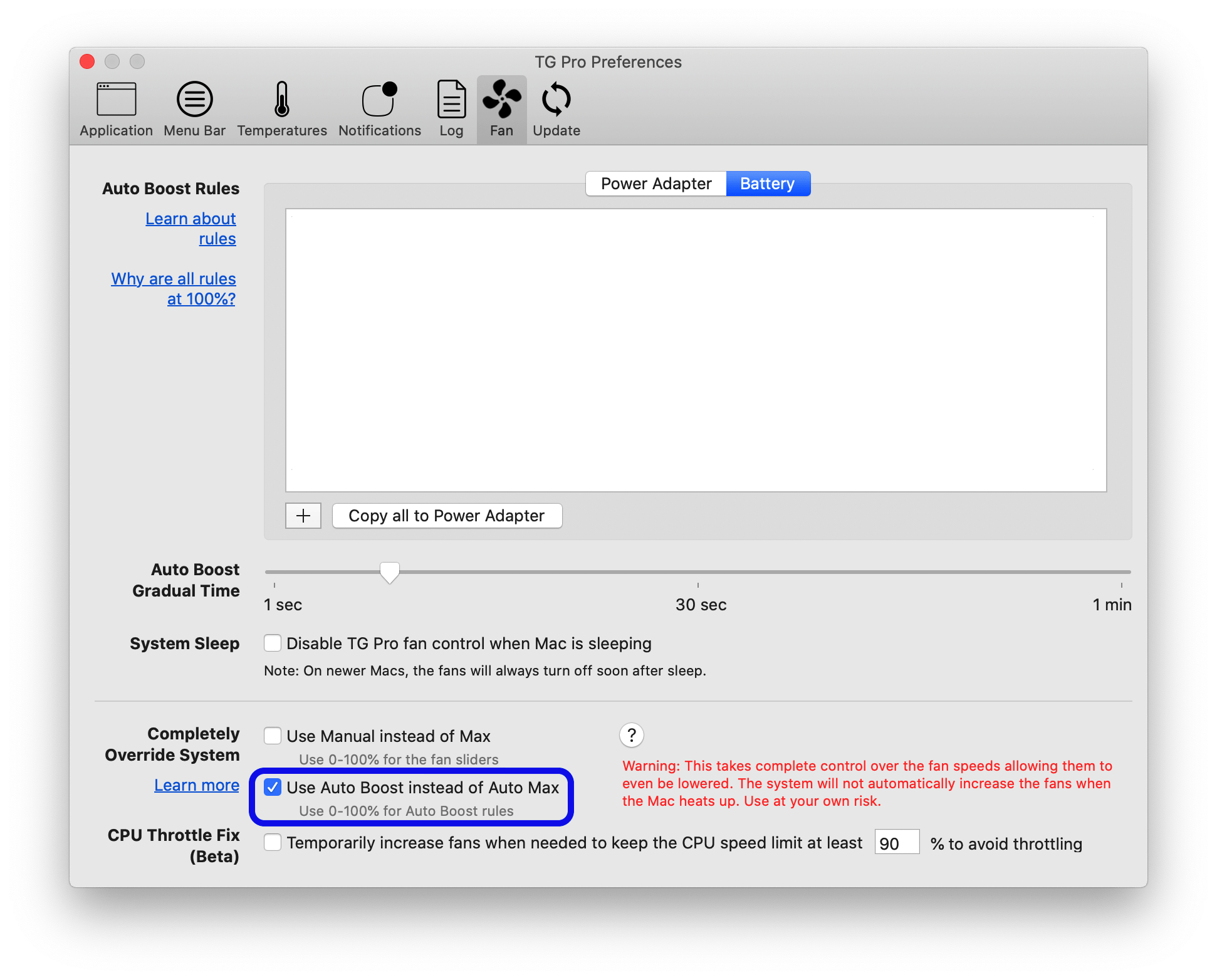The image size is (1217, 980).
Task: Select the Battery tab
Action: [x=768, y=184]
